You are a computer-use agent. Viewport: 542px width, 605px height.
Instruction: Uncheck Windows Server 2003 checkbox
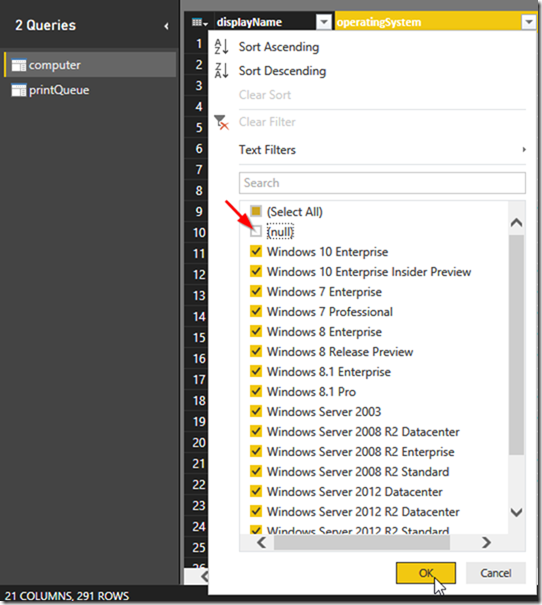click(256, 411)
